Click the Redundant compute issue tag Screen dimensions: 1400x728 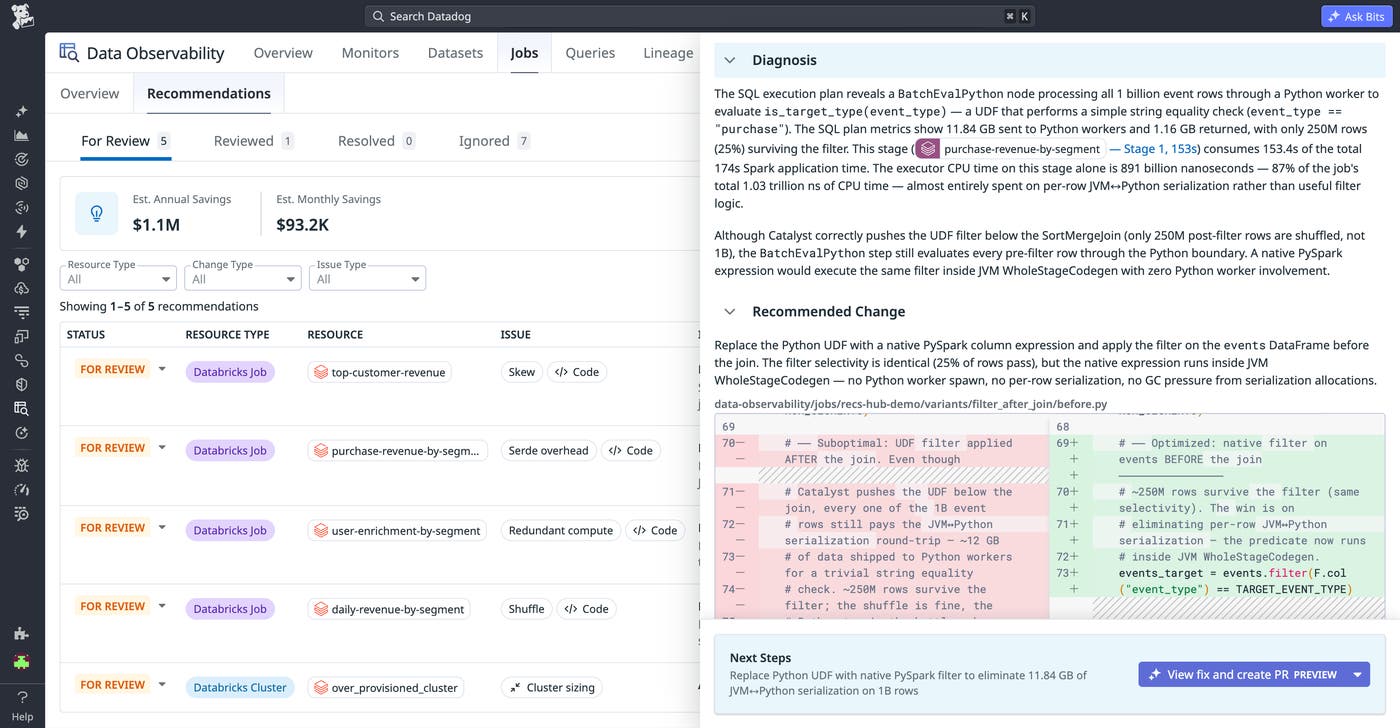pyautogui.click(x=561, y=530)
